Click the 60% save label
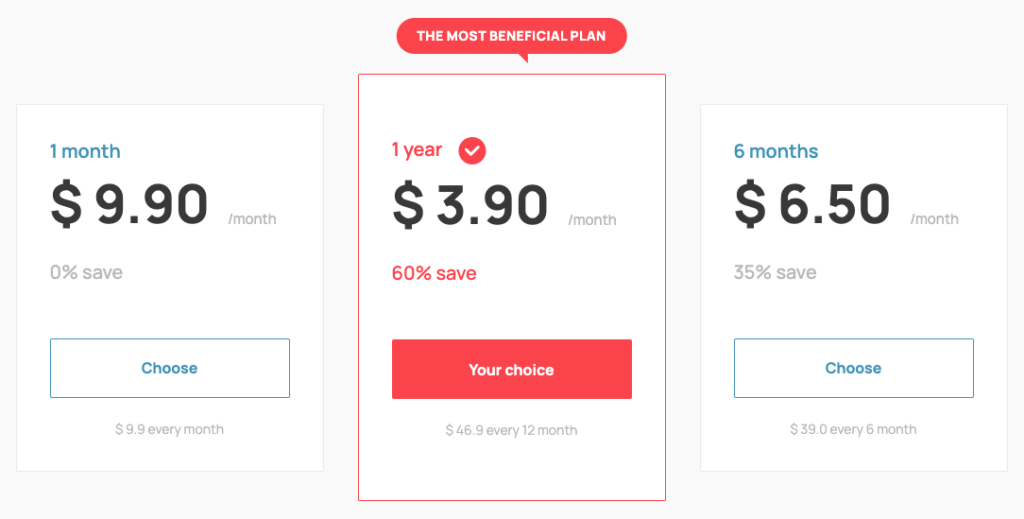Viewport: 1024px width, 519px height. coord(434,273)
